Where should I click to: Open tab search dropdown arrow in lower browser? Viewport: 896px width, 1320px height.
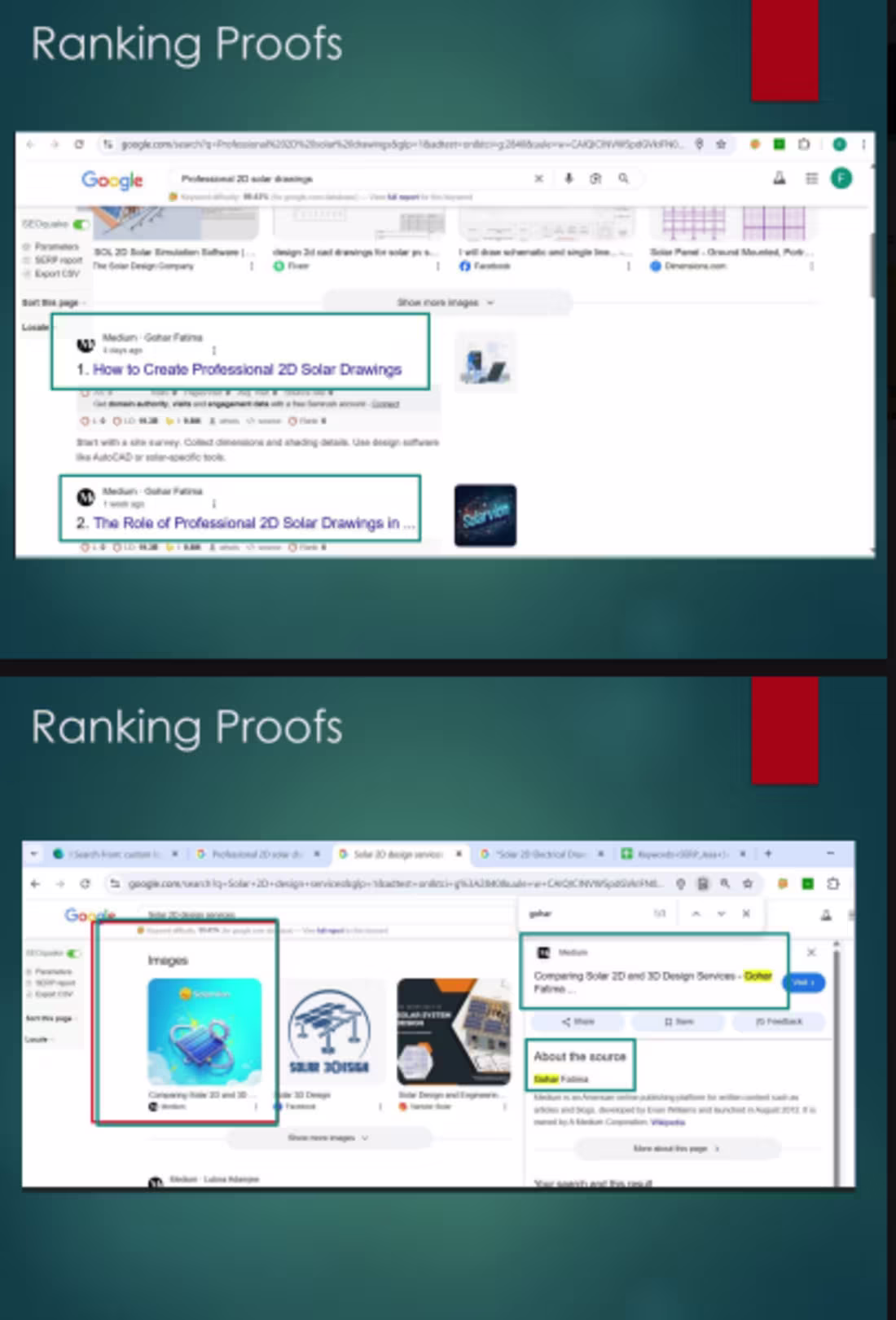pos(33,854)
